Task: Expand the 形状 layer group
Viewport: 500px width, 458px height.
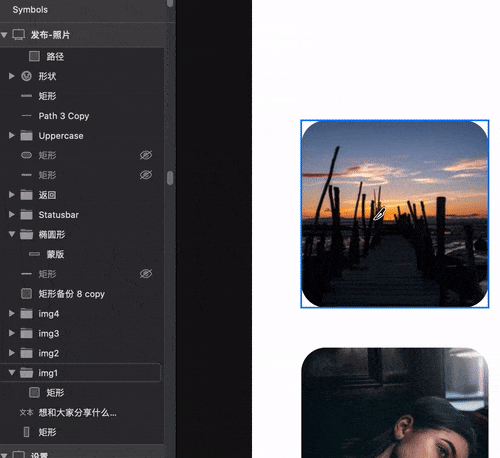Action: 12,76
